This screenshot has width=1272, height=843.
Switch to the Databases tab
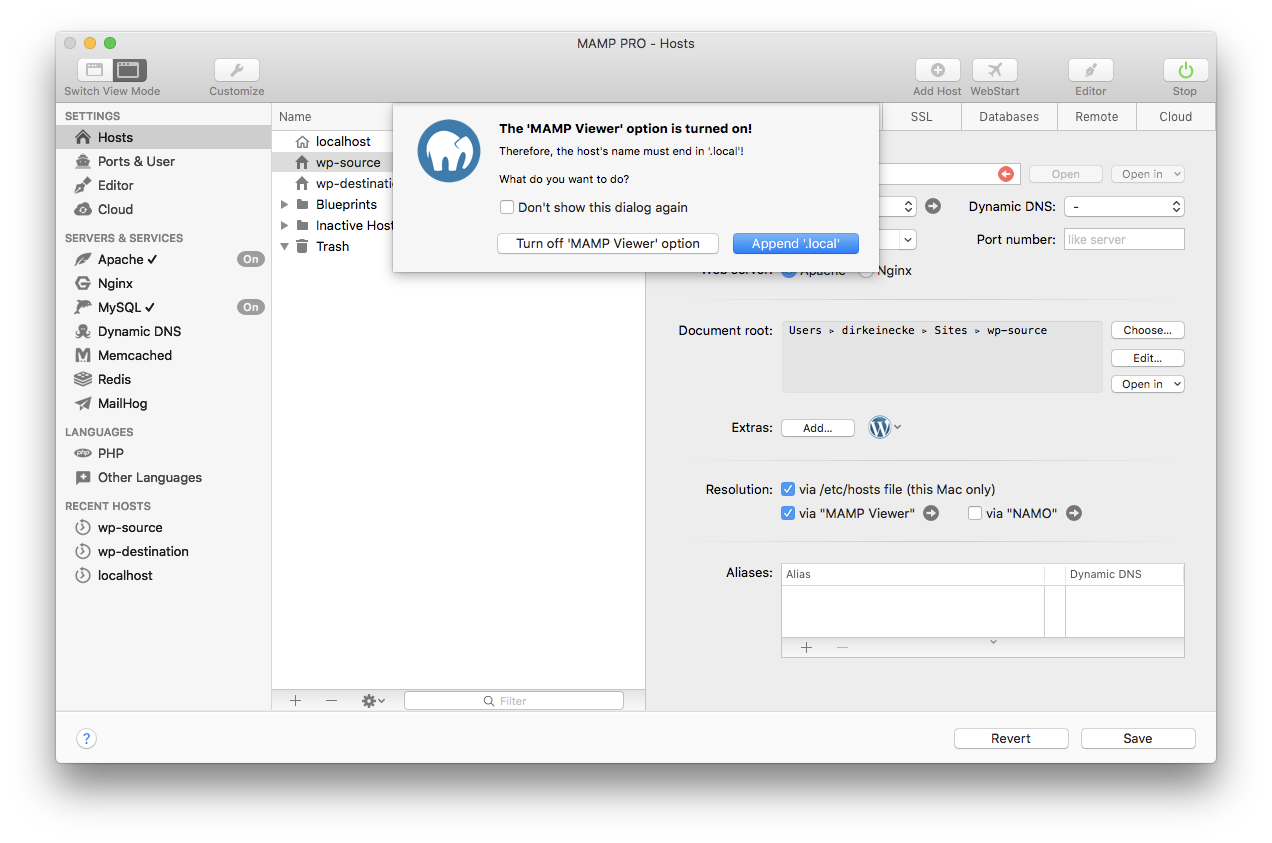[1009, 116]
